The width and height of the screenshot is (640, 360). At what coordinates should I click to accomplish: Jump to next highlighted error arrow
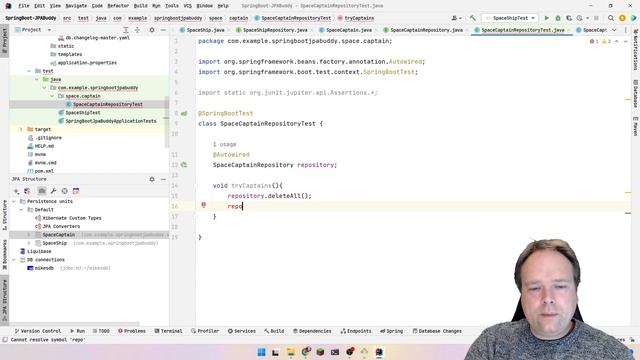coord(625,41)
